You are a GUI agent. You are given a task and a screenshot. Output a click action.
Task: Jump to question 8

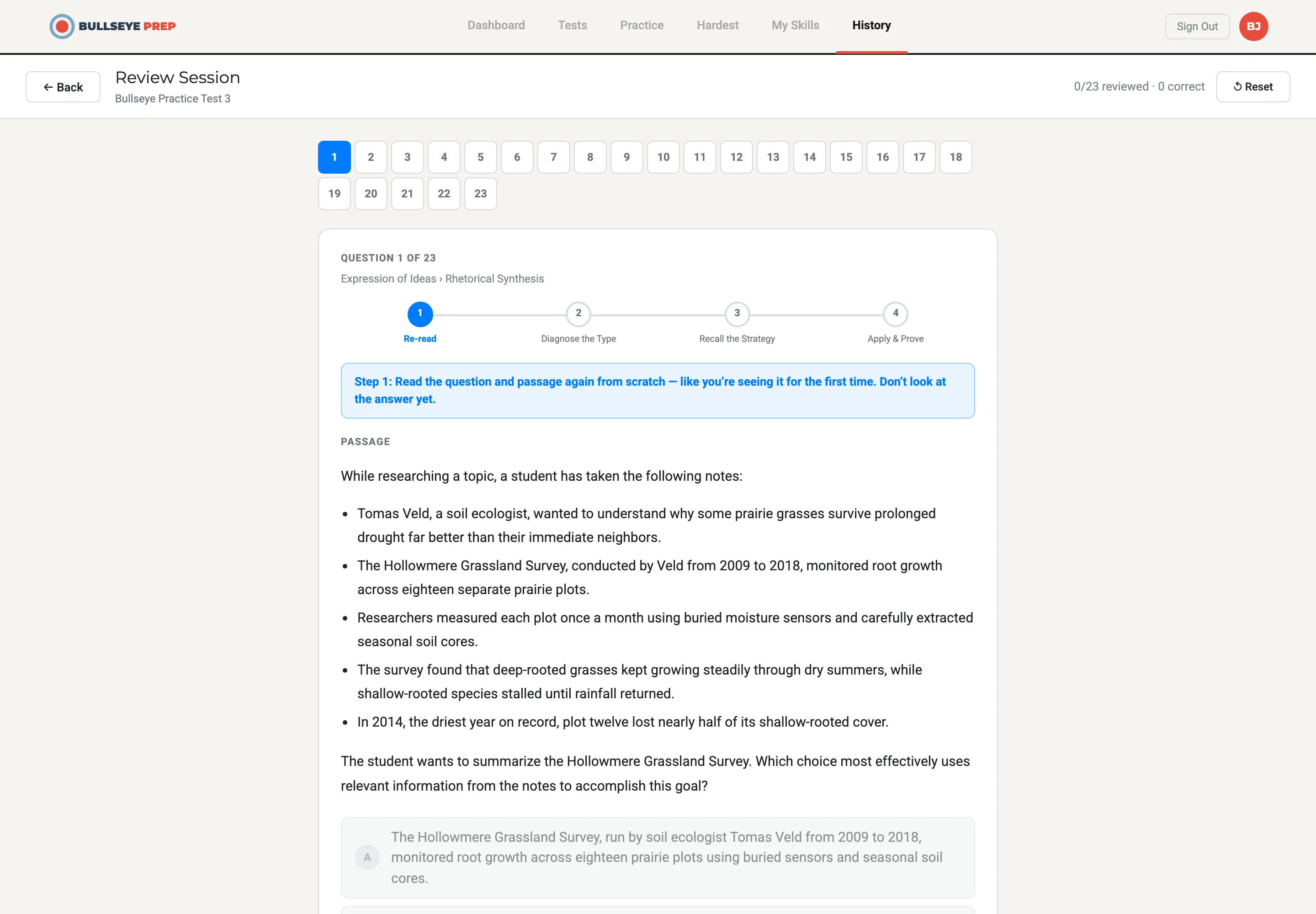[590, 157]
